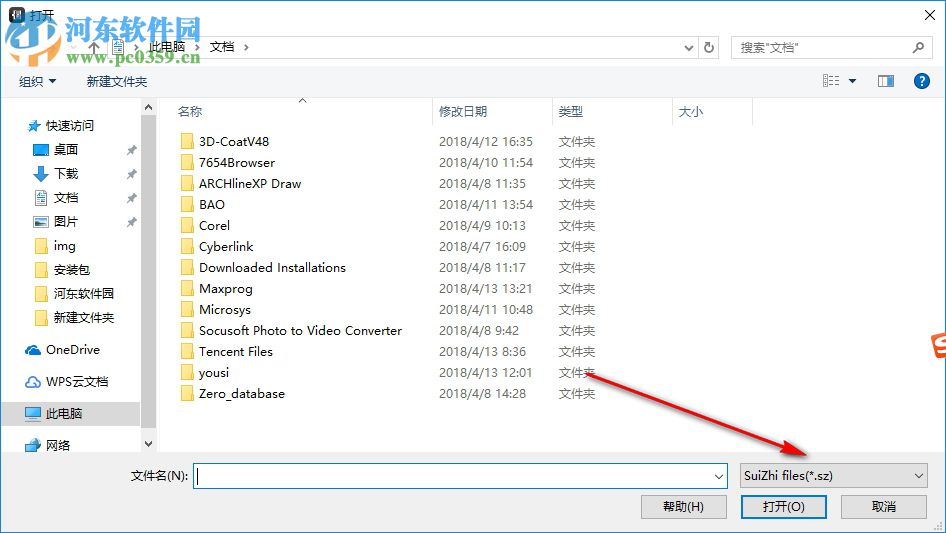Click the sidebar scroll down arrow
Image resolution: width=946 pixels, height=533 pixels.
148,444
